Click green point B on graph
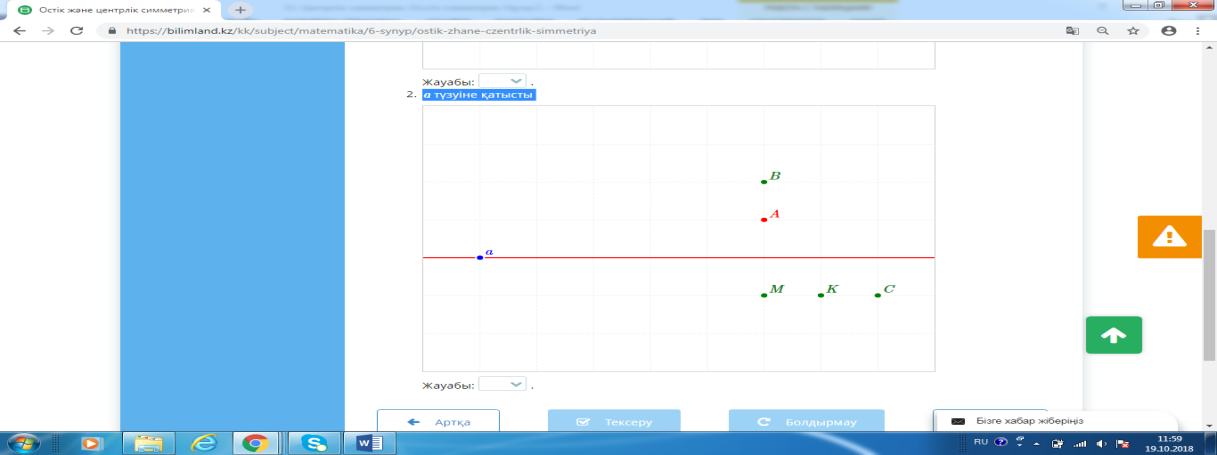This screenshot has height=455, width=1217. (x=764, y=181)
